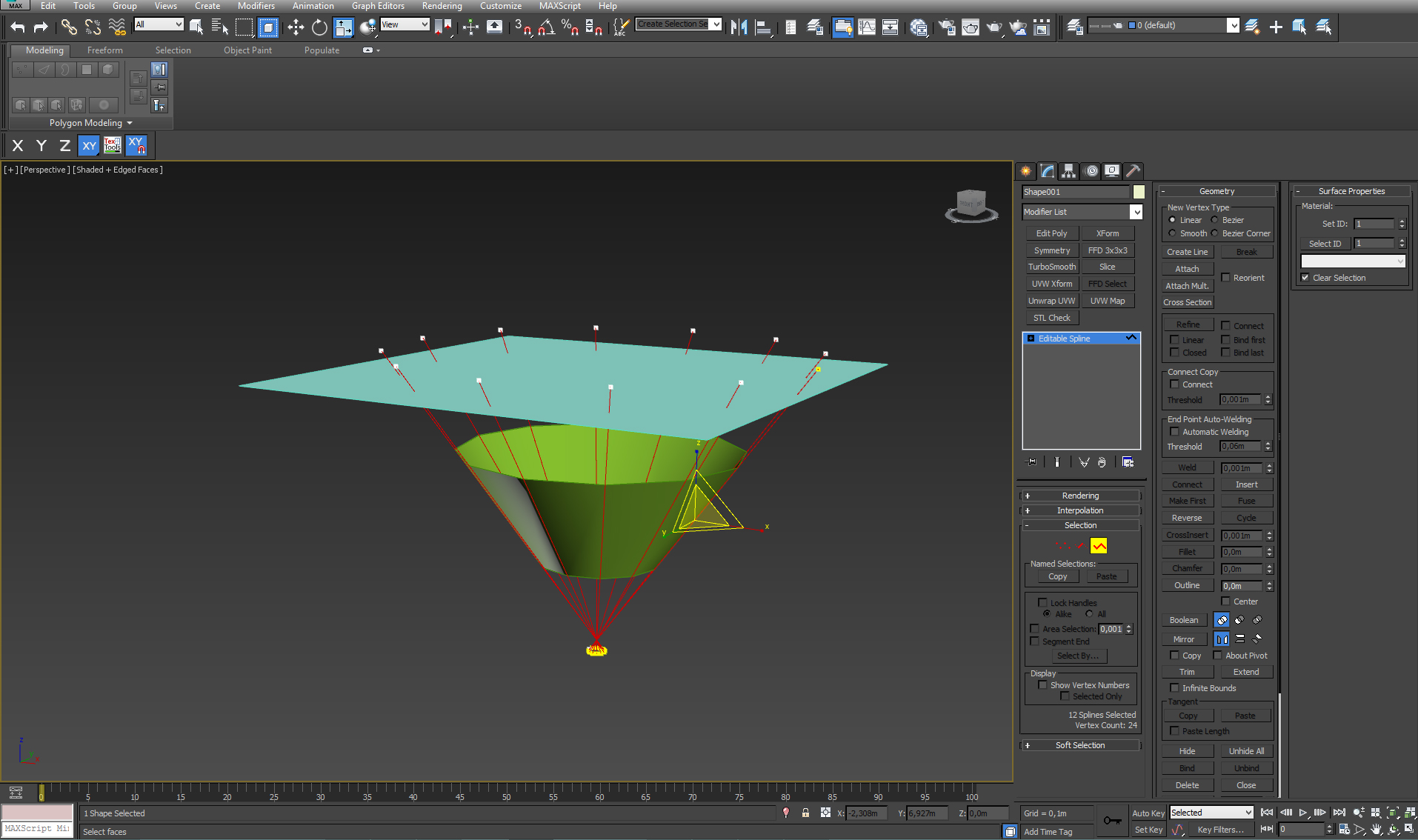Viewport: 1418px width, 840px height.
Task: Click the Attach button in Geometry
Action: pyautogui.click(x=1187, y=269)
